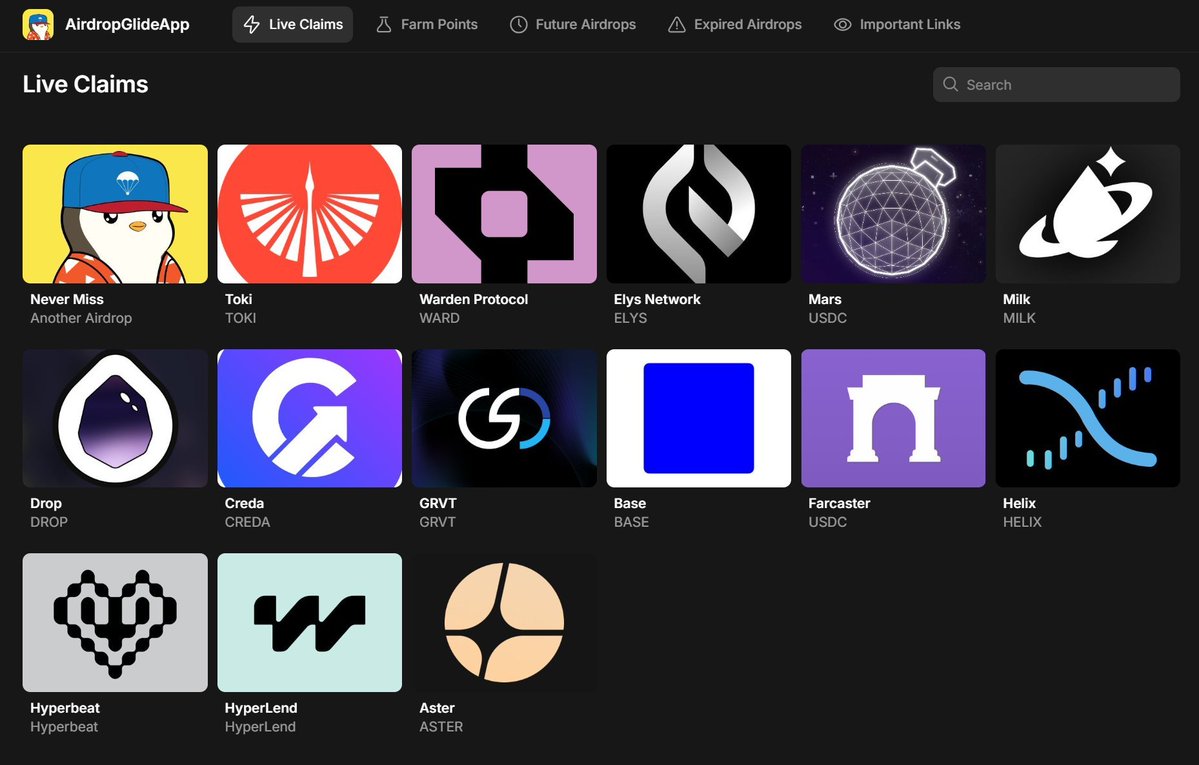Select the Warden Protocol logo

click(504, 214)
